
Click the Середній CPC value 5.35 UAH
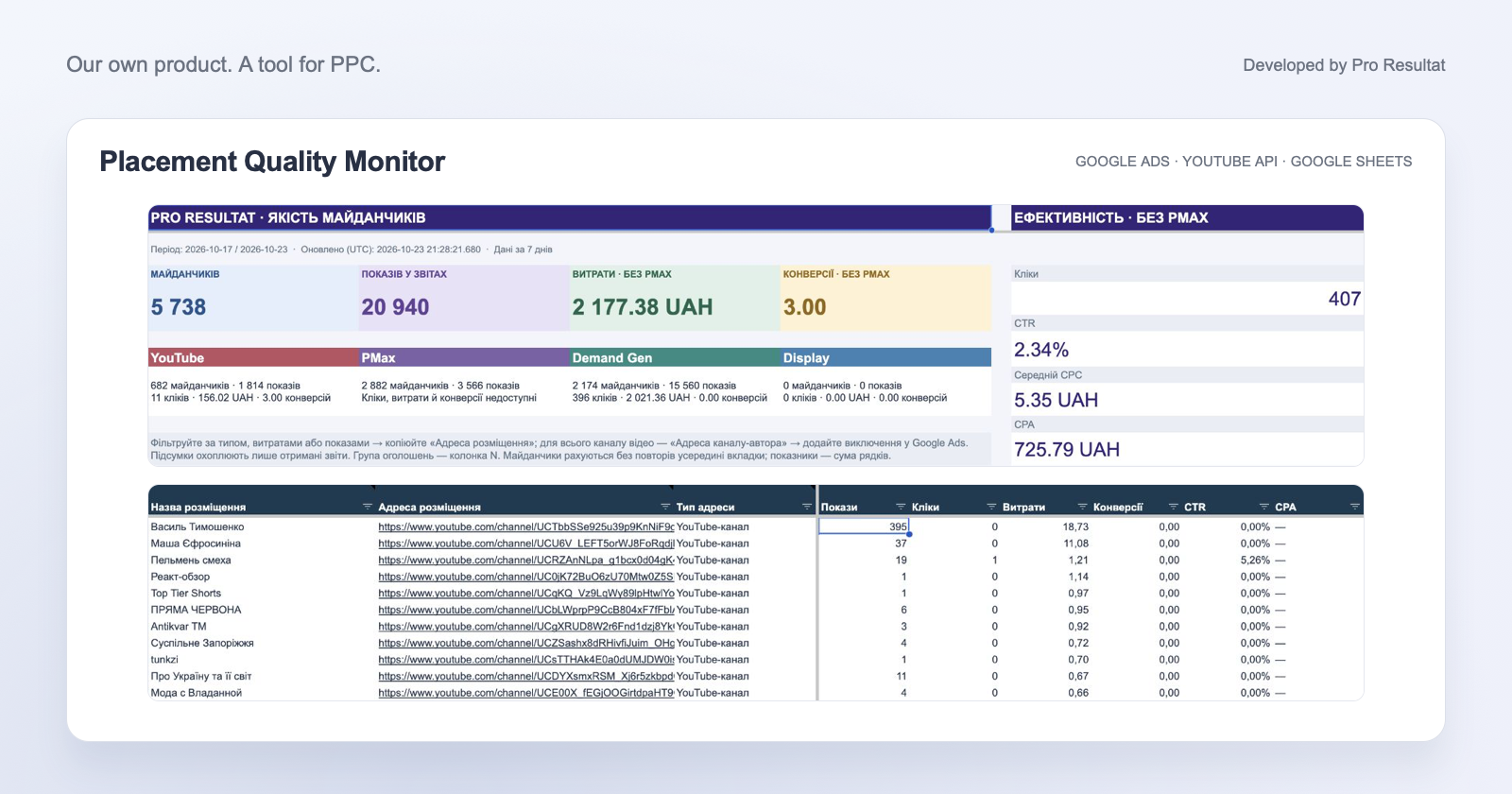pyautogui.click(x=1056, y=400)
